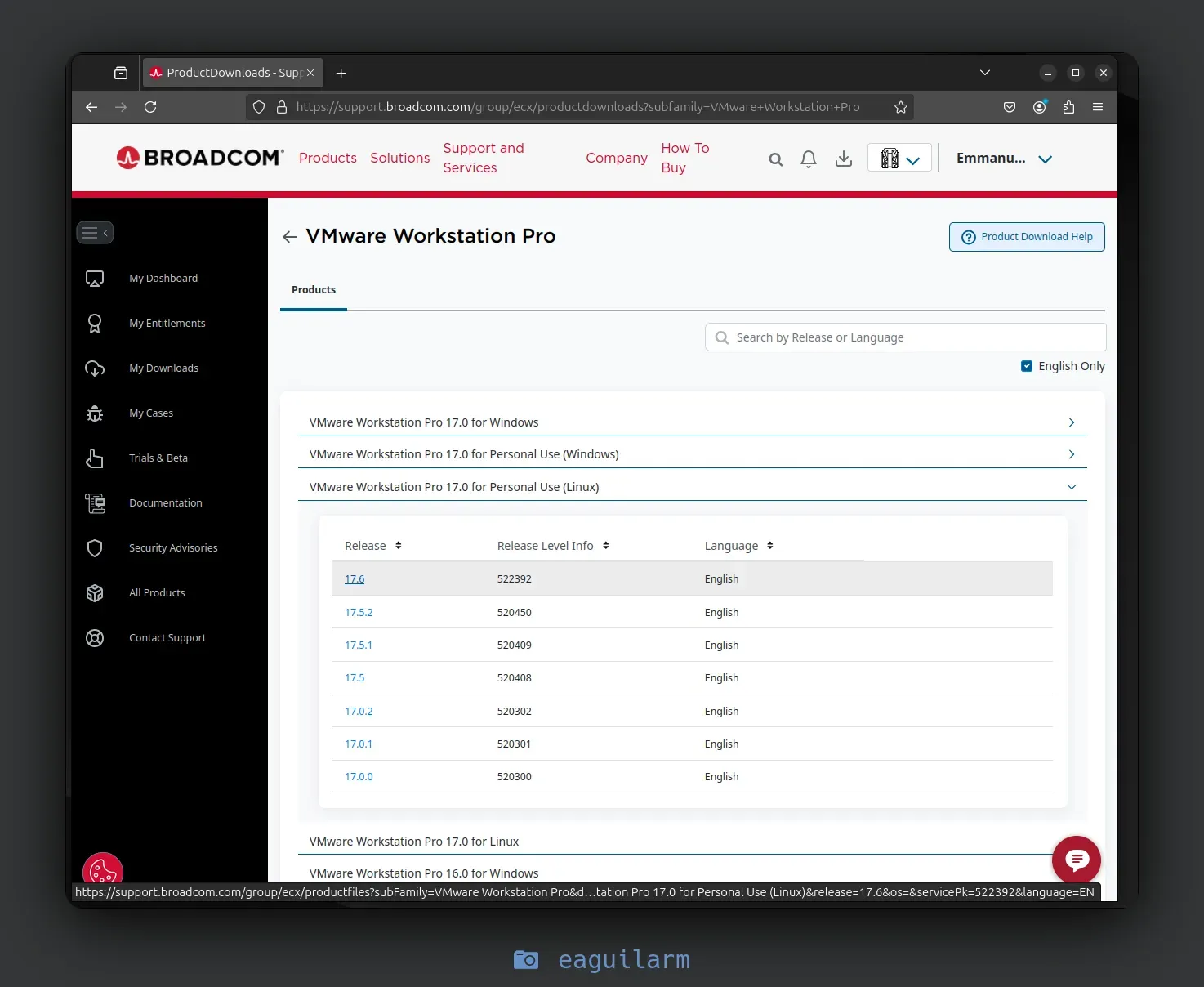The height and width of the screenshot is (987, 1204).
Task: Select the Documentation sidebar icon
Action: [95, 503]
